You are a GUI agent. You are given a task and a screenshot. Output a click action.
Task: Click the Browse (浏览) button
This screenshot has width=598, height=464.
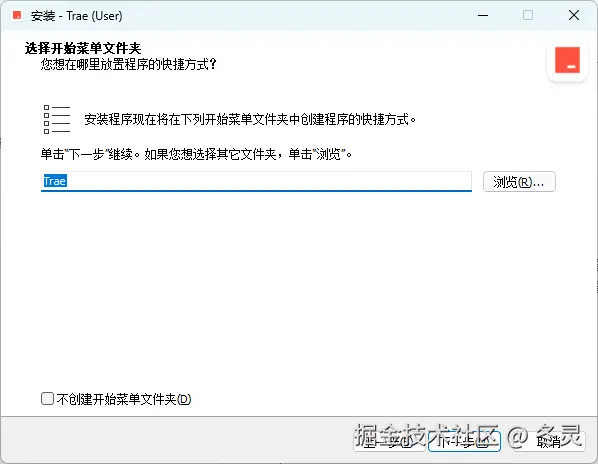[519, 182]
